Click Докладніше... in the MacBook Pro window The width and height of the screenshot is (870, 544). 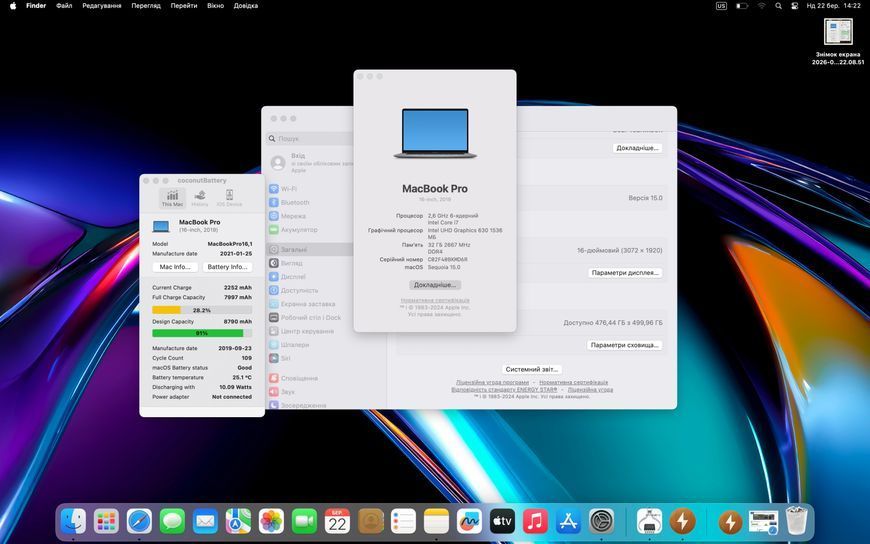tap(435, 285)
